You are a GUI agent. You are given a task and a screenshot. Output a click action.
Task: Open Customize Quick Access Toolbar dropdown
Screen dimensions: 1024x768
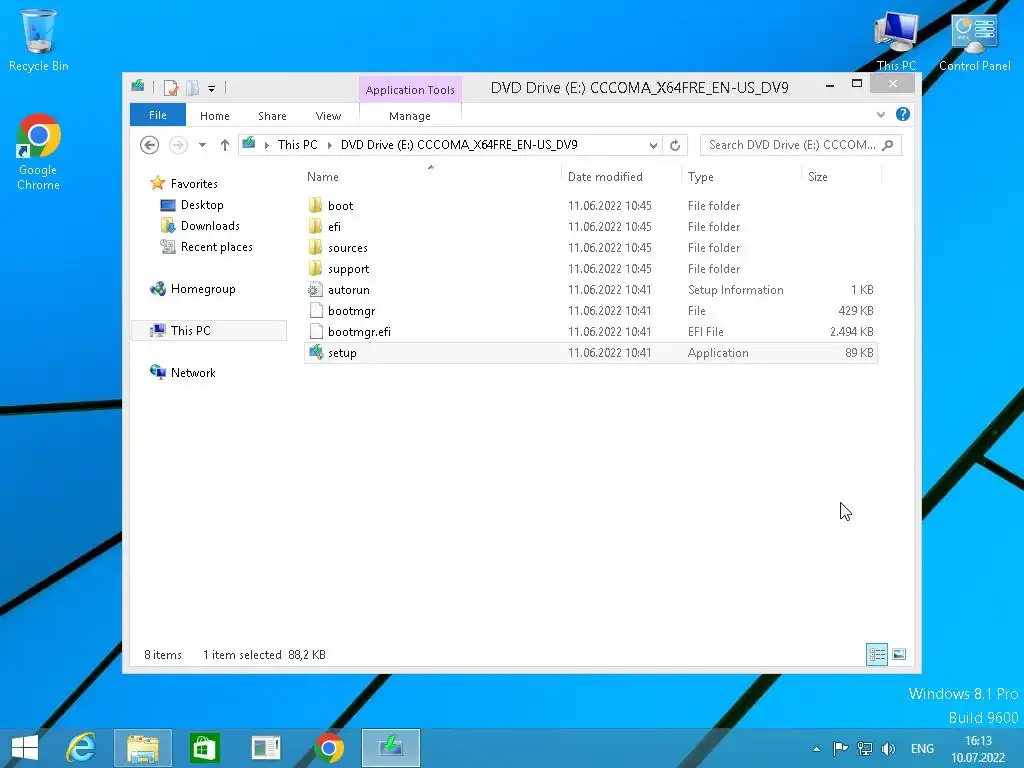[x=212, y=88]
